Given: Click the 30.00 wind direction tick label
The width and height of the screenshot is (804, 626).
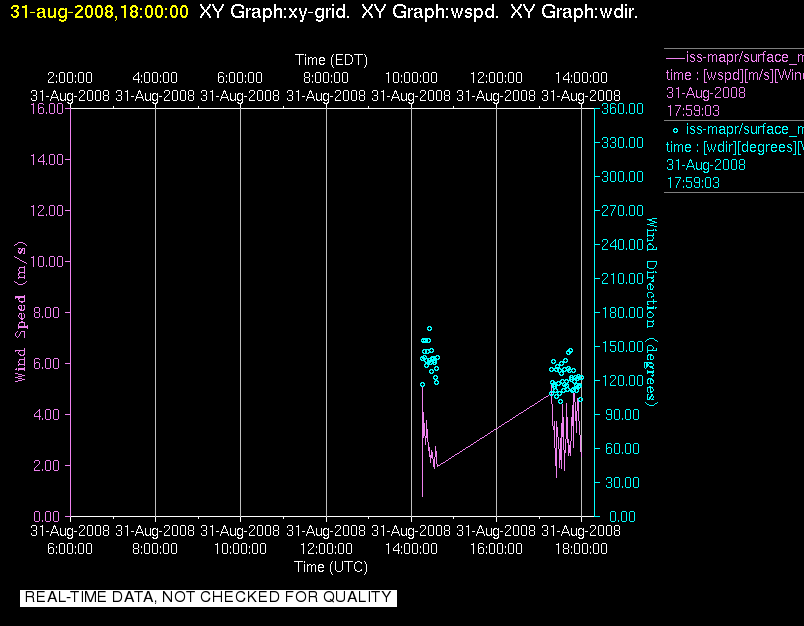Looking at the screenshot, I should coord(622,482).
